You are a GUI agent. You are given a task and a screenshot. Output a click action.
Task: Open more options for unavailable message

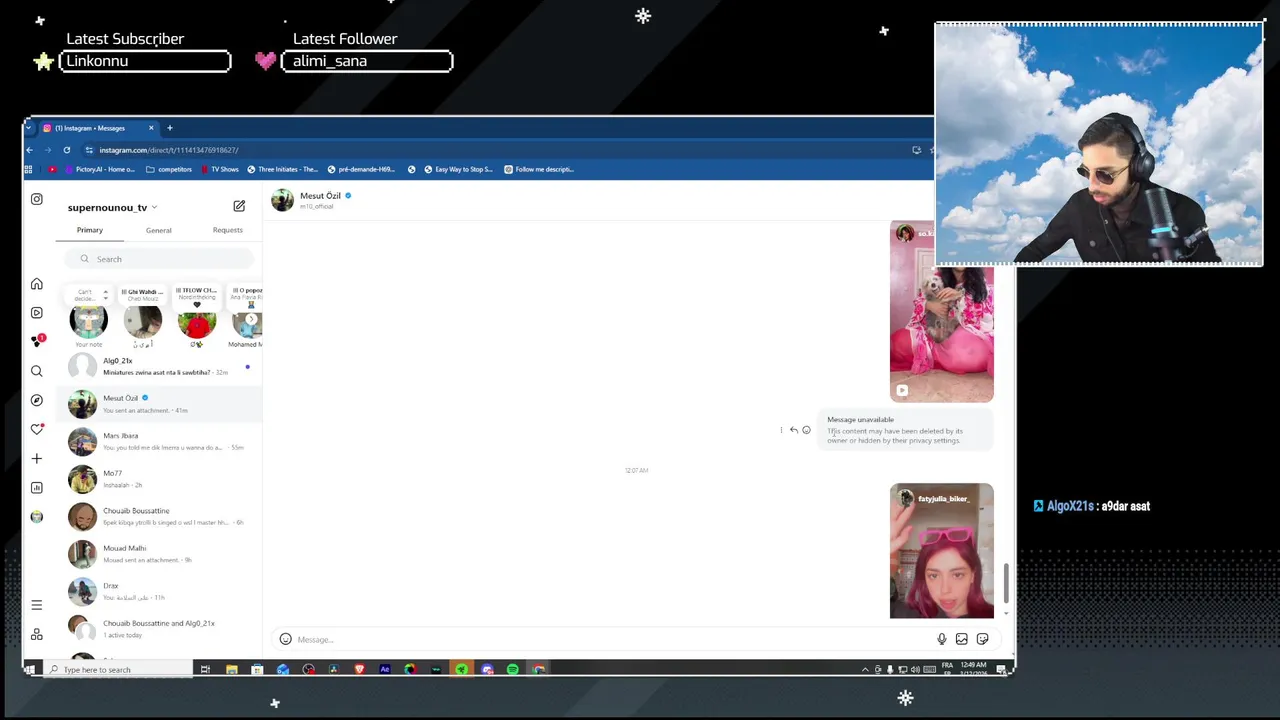point(781,430)
